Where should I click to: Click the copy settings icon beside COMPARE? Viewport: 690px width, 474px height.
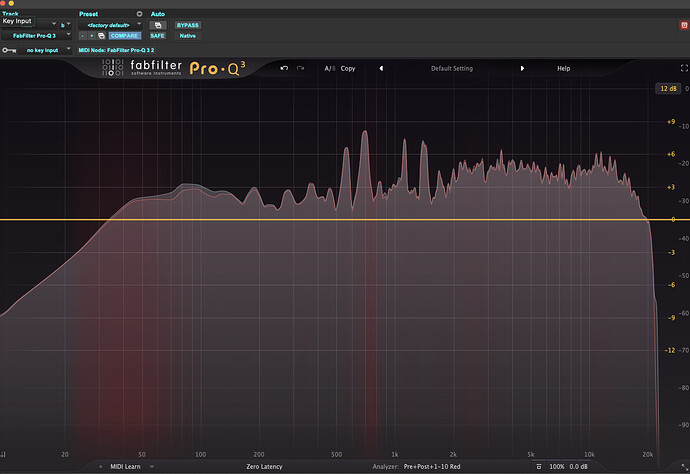pos(101,36)
